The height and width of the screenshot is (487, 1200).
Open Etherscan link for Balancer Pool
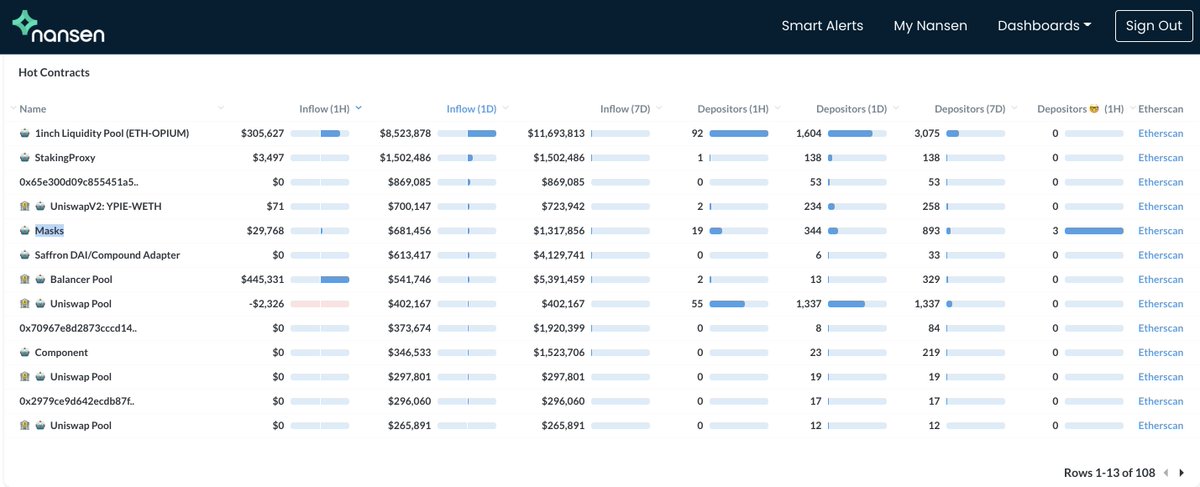(x=1161, y=279)
